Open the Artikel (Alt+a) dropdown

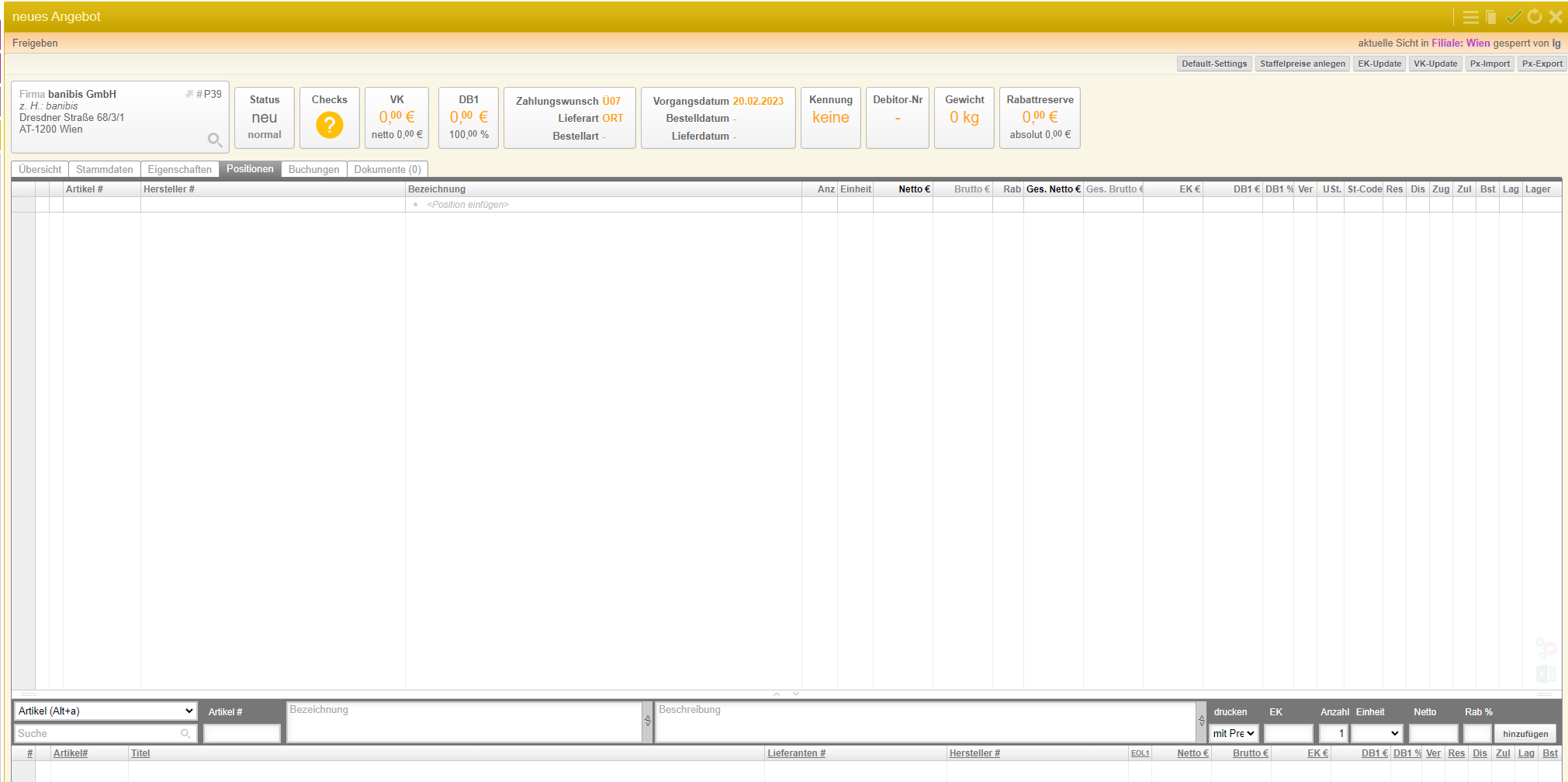pos(106,711)
